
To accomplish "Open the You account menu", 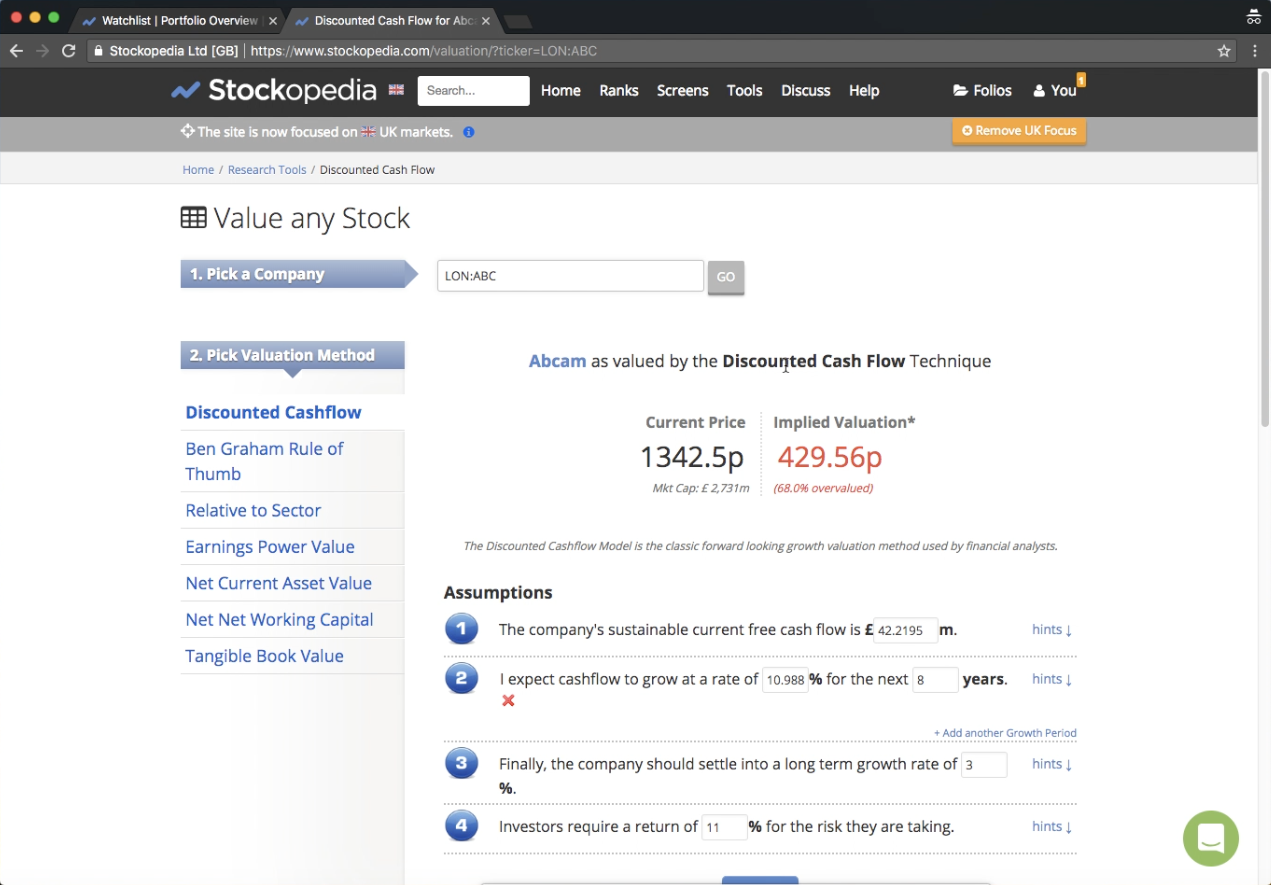I will 1055,90.
